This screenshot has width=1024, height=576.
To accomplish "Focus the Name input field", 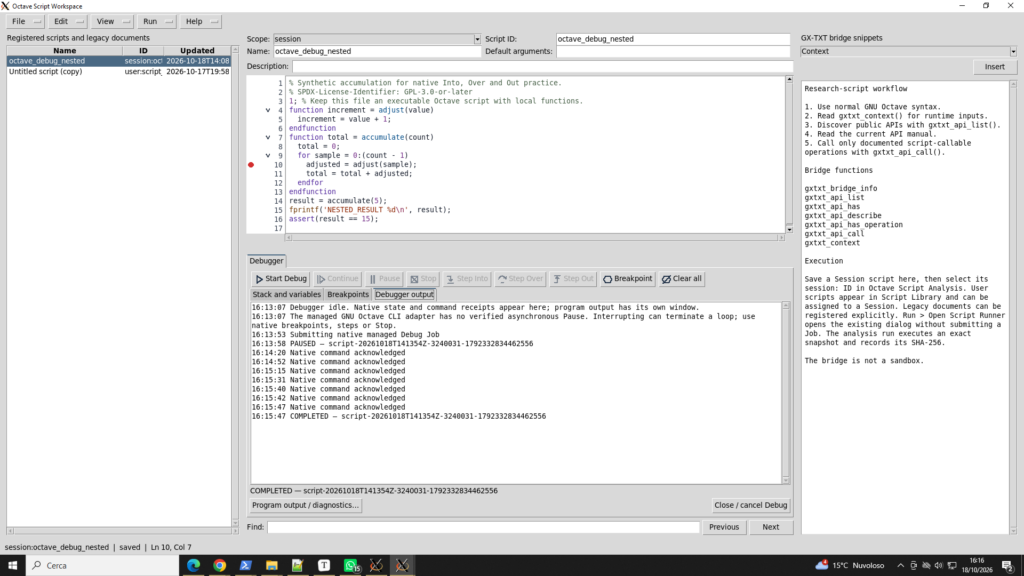I will 377,51.
